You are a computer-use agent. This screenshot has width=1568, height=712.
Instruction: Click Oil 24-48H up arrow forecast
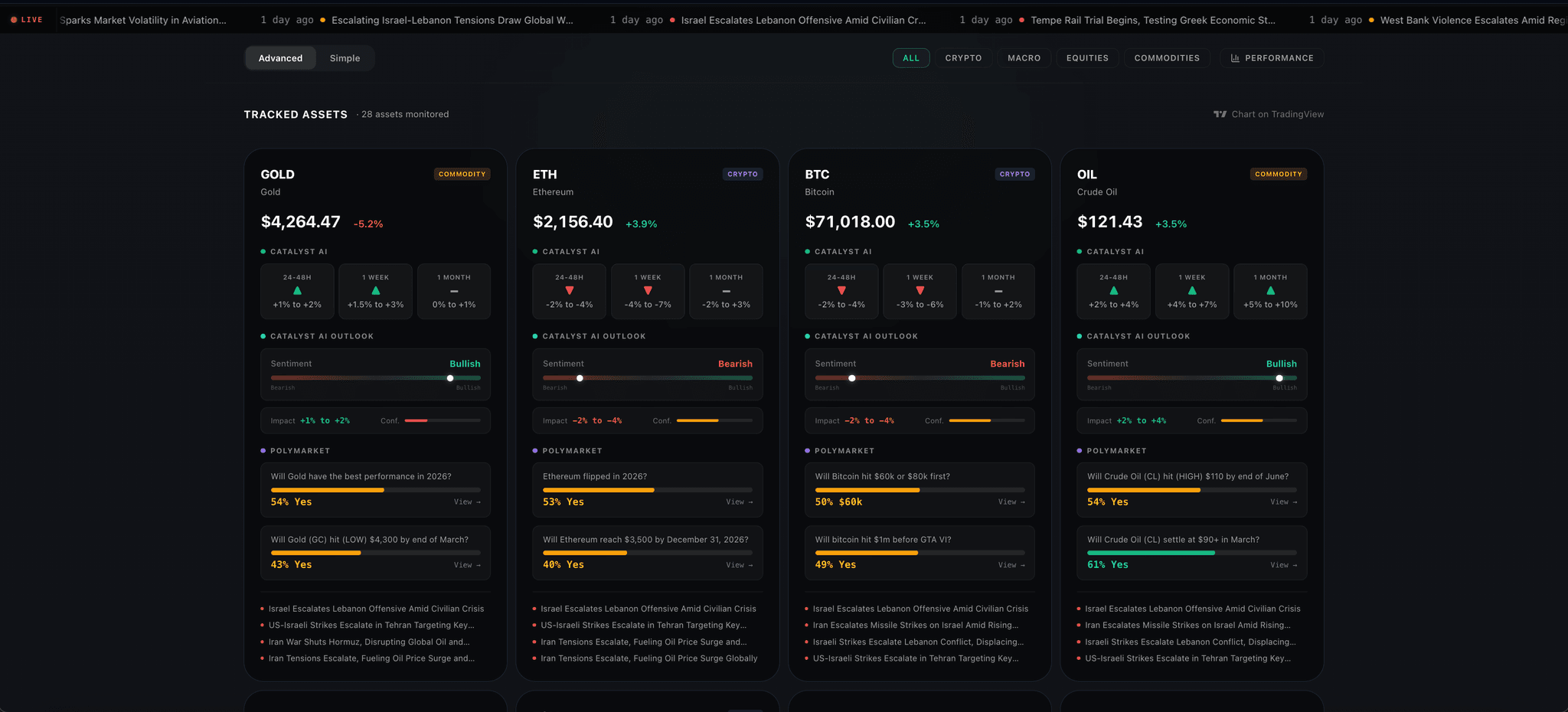(1114, 291)
